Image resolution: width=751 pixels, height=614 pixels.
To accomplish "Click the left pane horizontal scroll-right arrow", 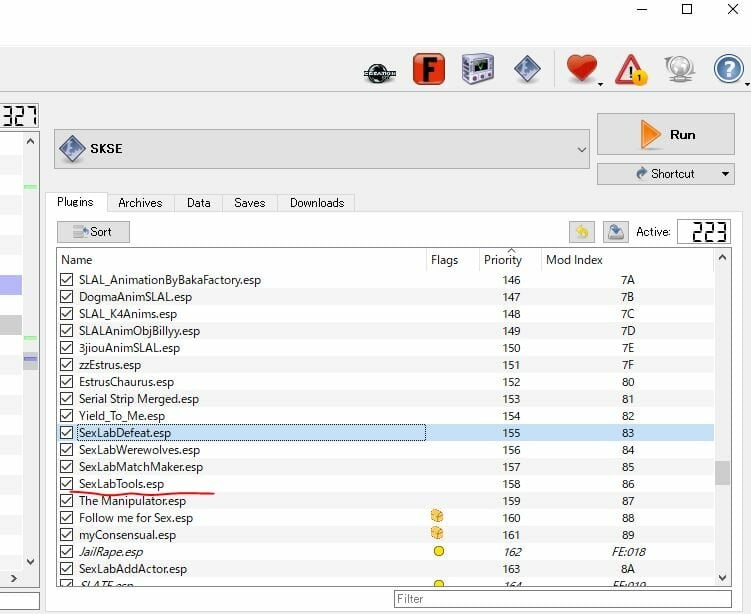I will click(14, 579).
